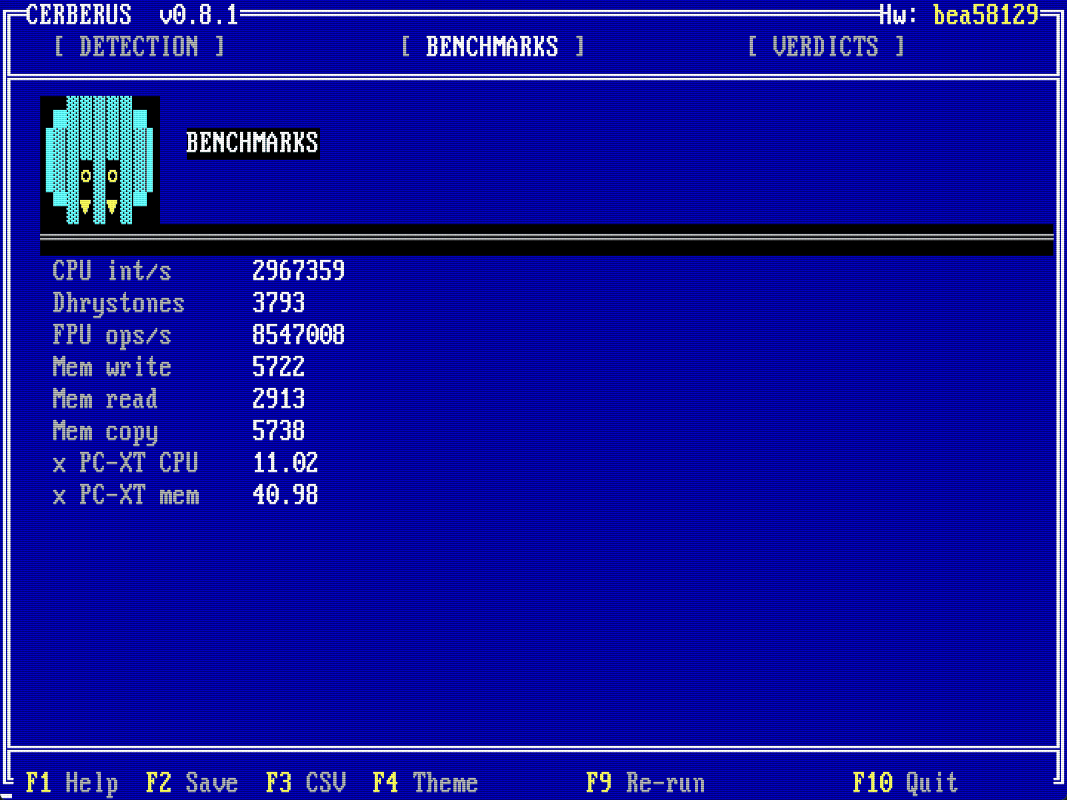This screenshot has width=1067, height=800.
Task: Click the Mem copy label
Action: [105, 431]
